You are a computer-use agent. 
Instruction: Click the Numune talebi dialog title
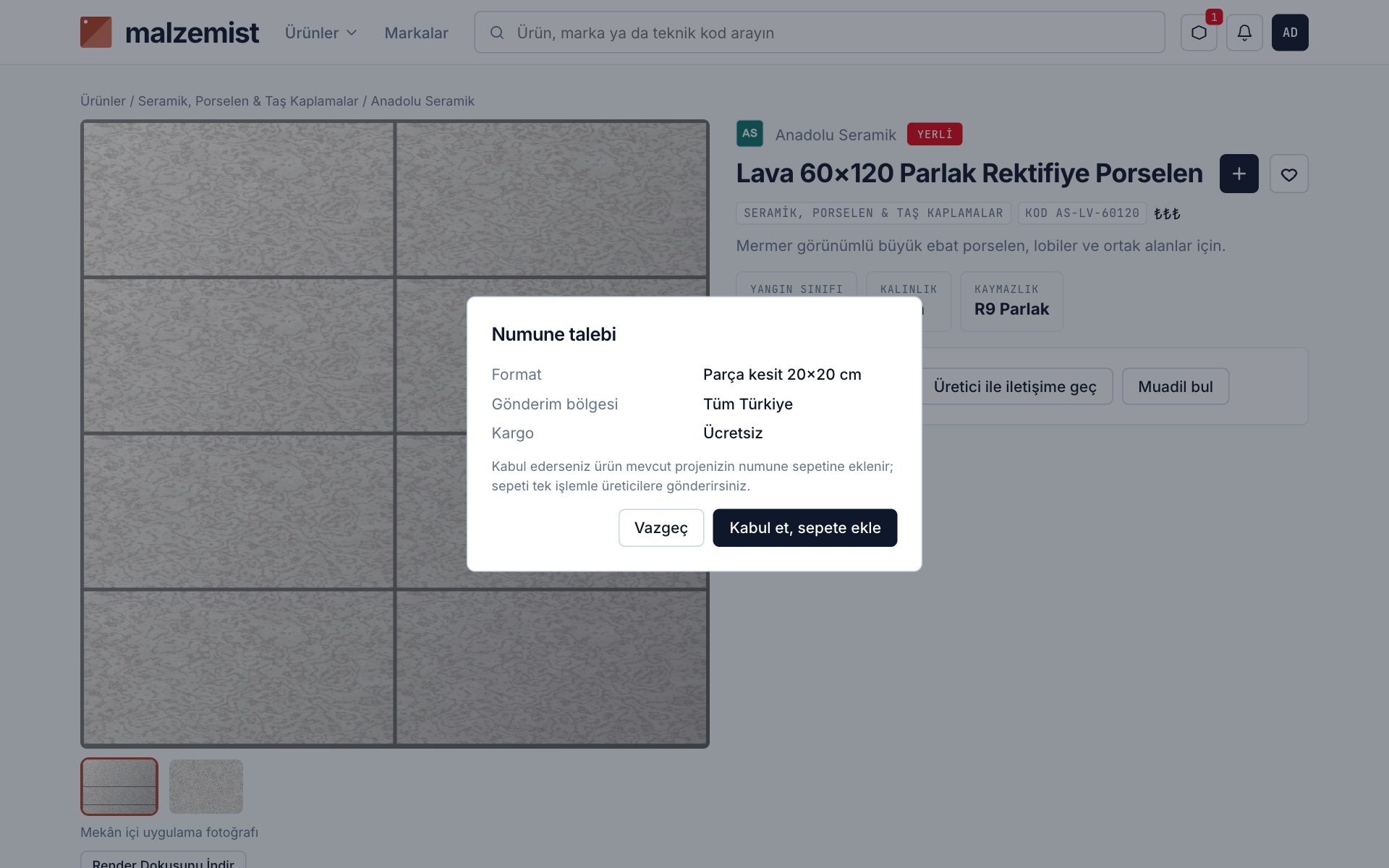(553, 334)
